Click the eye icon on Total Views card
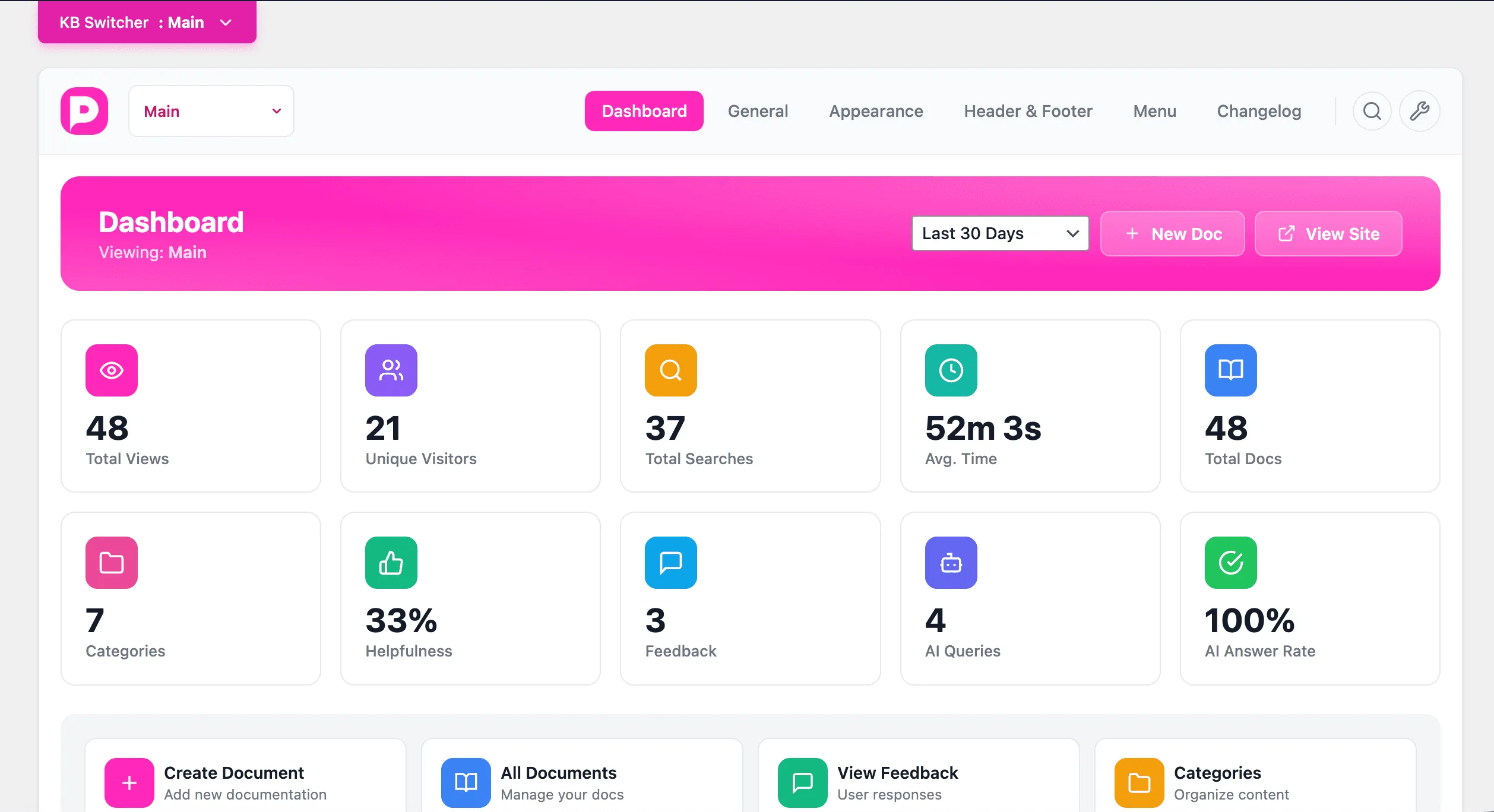1494x812 pixels. [111, 370]
